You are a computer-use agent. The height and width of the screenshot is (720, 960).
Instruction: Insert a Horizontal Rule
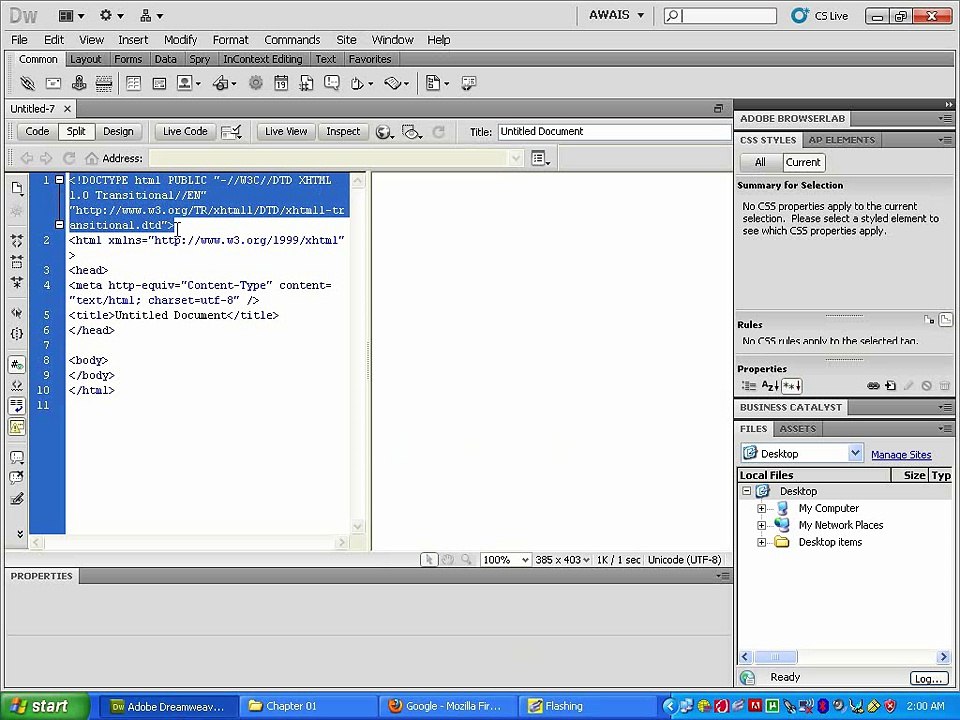coord(103,83)
